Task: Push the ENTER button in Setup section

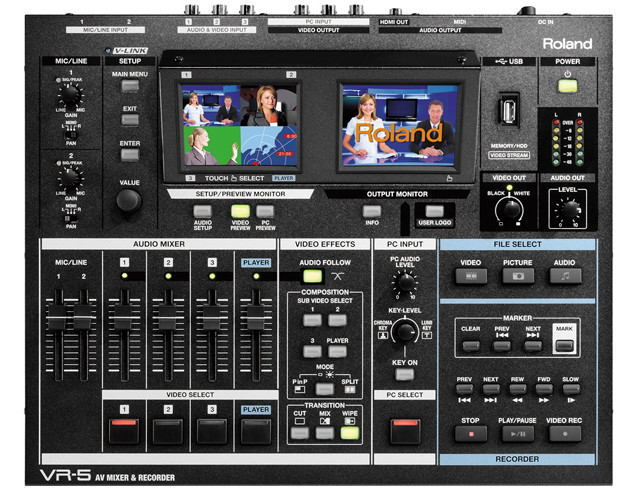Action: [130, 155]
